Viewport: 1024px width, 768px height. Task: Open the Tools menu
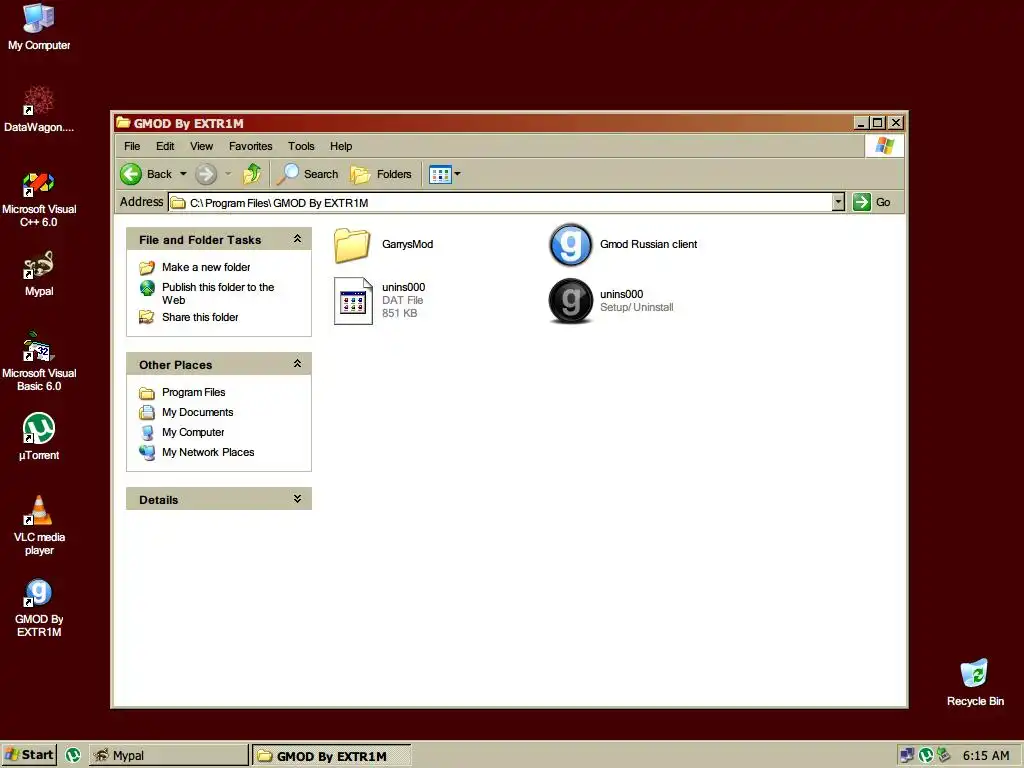301,146
